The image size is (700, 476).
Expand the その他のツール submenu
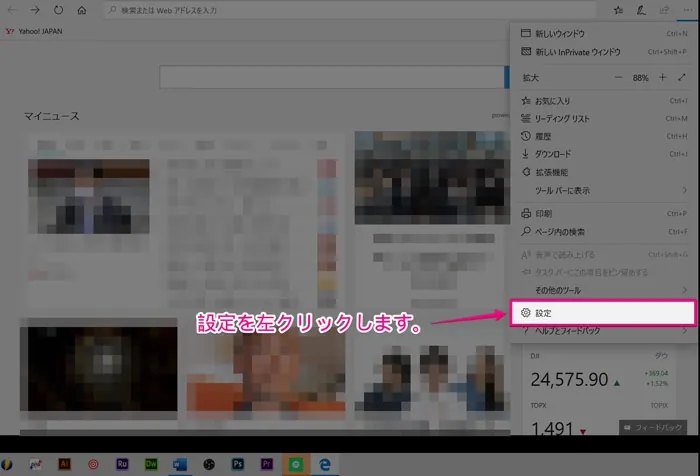click(x=604, y=290)
